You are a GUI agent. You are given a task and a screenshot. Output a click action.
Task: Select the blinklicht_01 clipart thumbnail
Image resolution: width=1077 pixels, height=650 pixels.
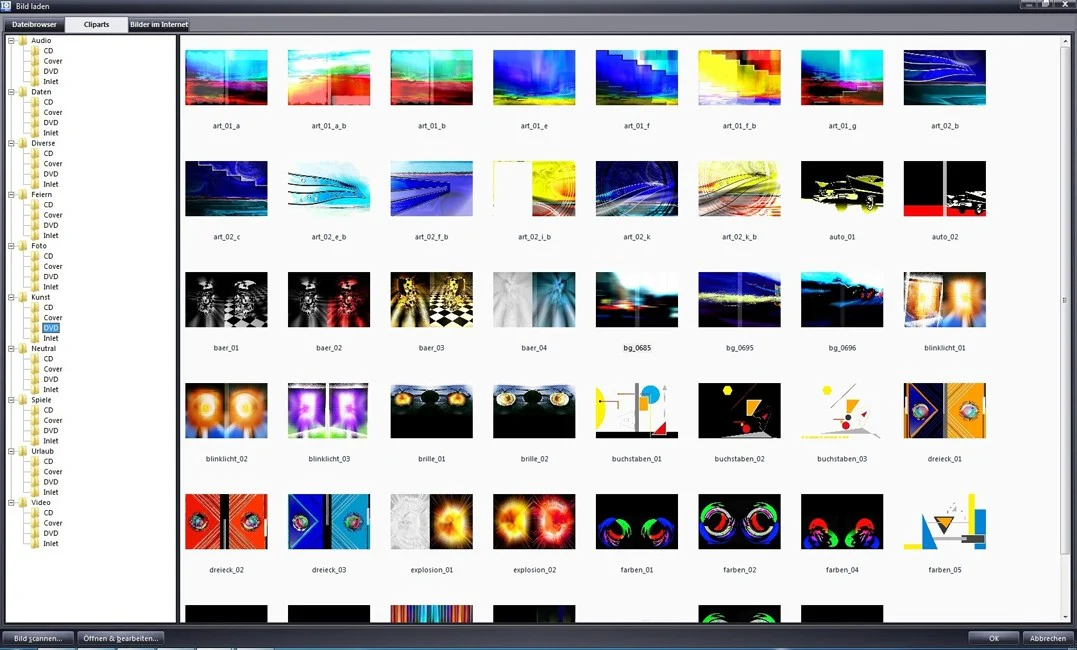pos(944,300)
